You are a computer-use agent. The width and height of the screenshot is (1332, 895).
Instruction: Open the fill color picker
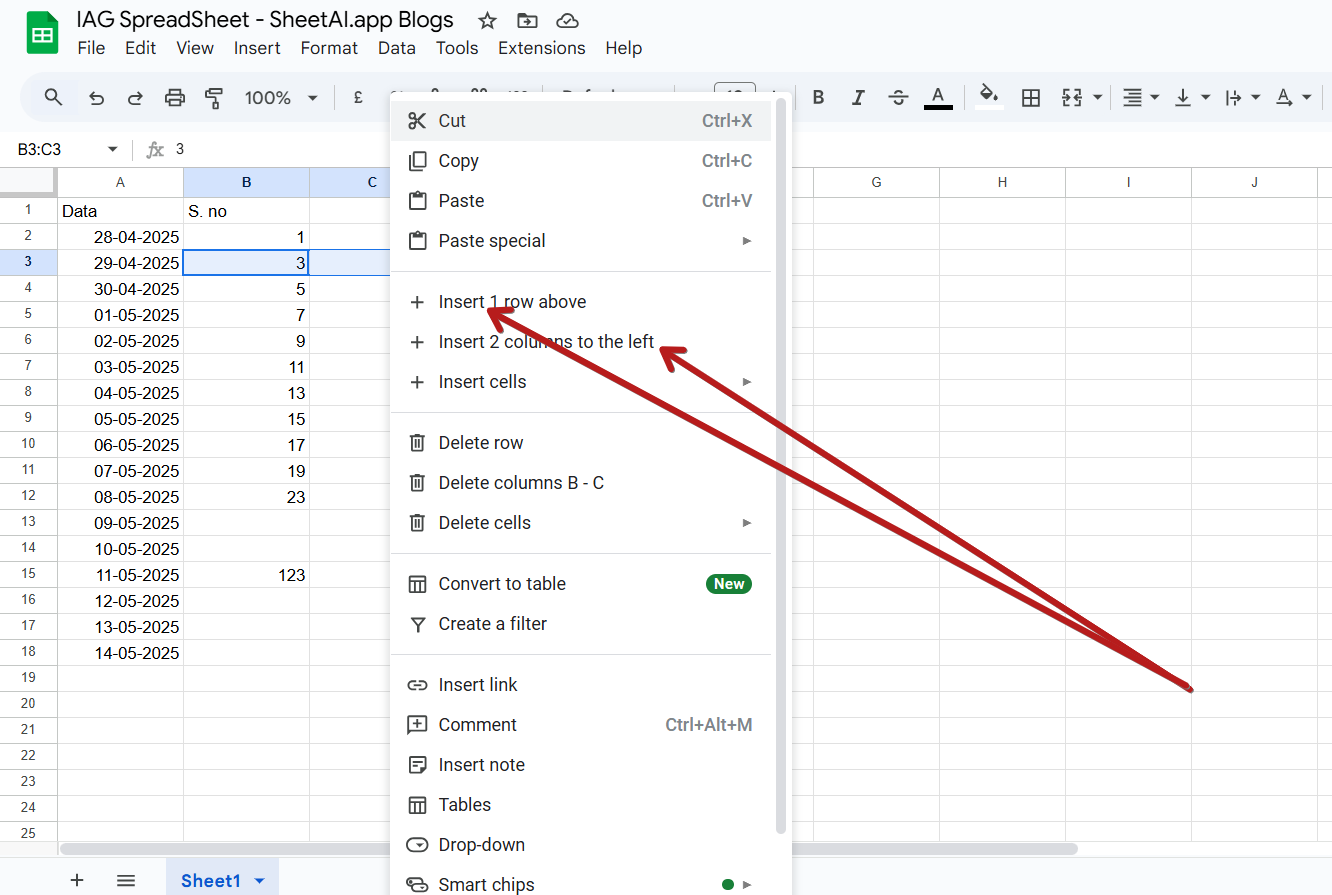click(989, 97)
